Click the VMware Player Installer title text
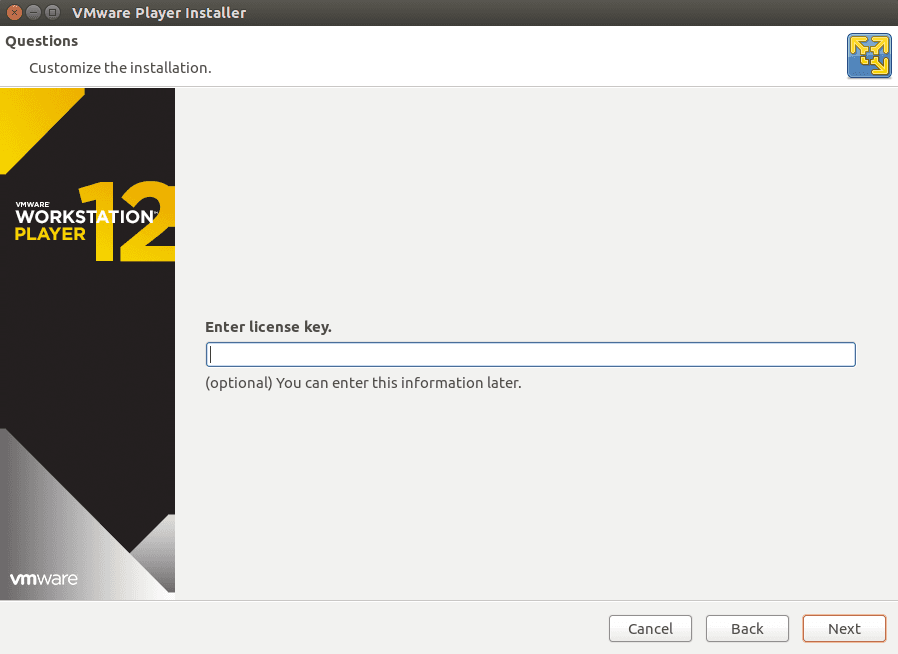 [158, 12]
